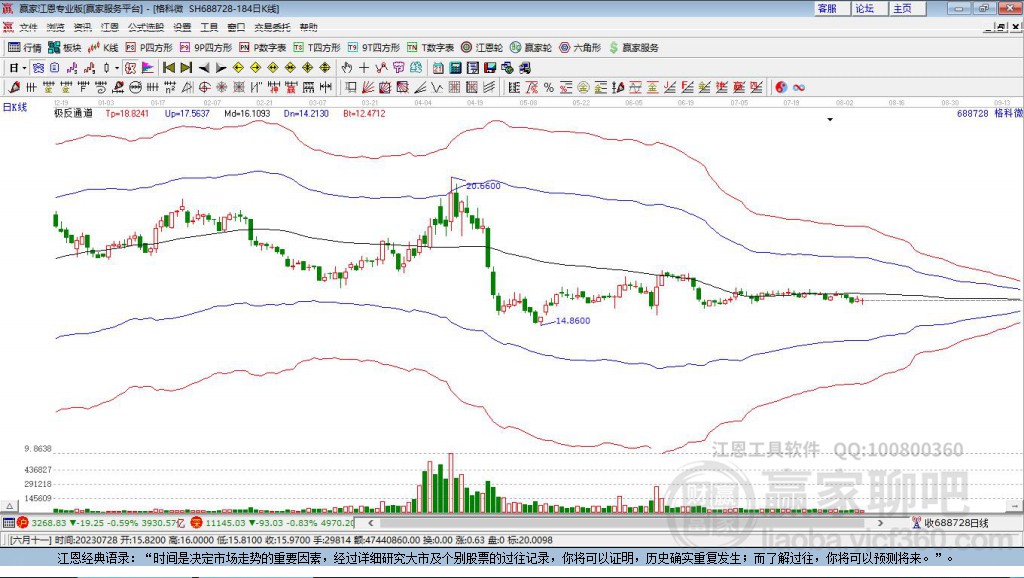Switch to K线 candlestick chart
1024x578 pixels.
103,48
